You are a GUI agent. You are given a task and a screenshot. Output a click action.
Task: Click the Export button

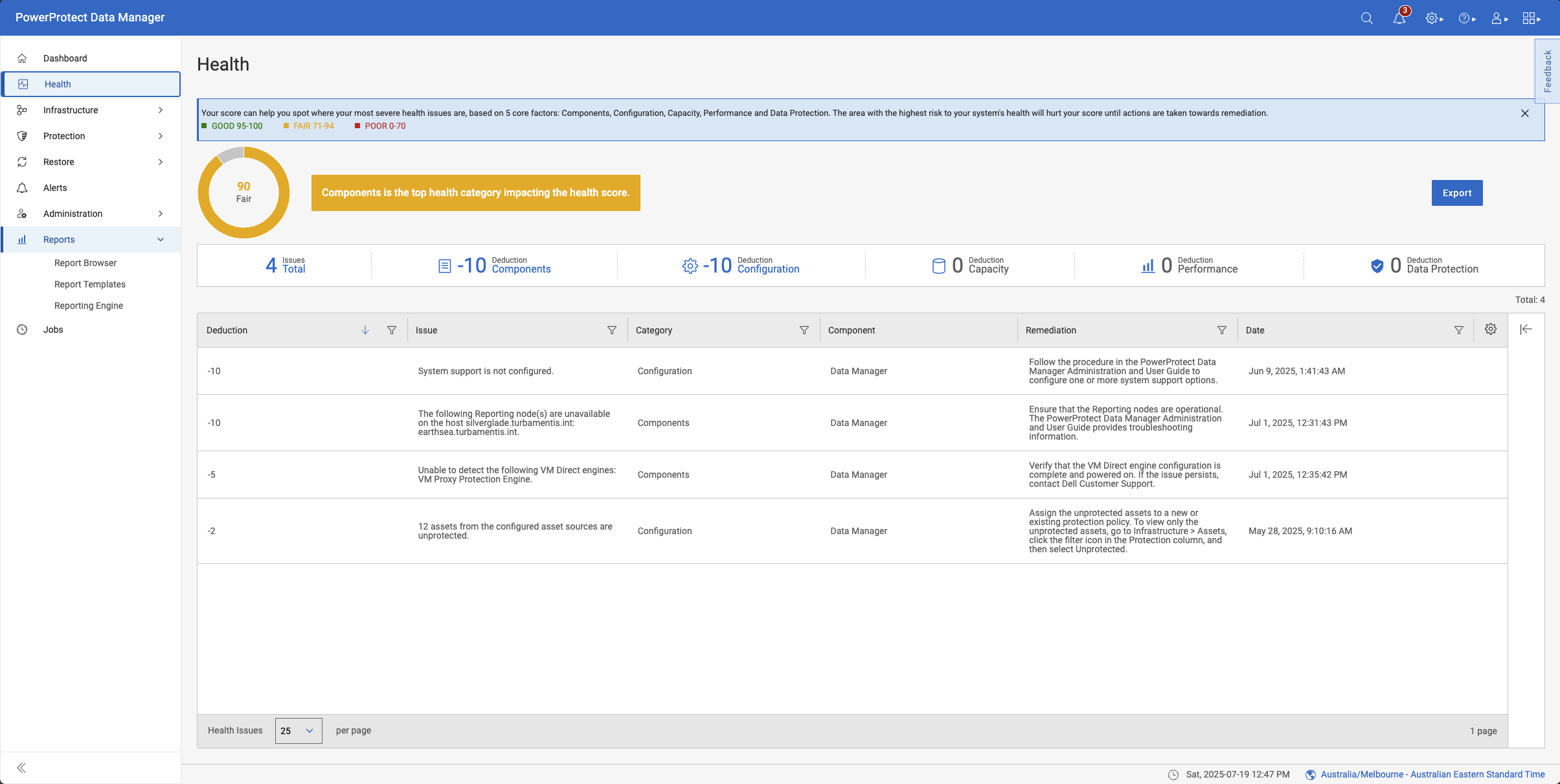click(x=1456, y=193)
